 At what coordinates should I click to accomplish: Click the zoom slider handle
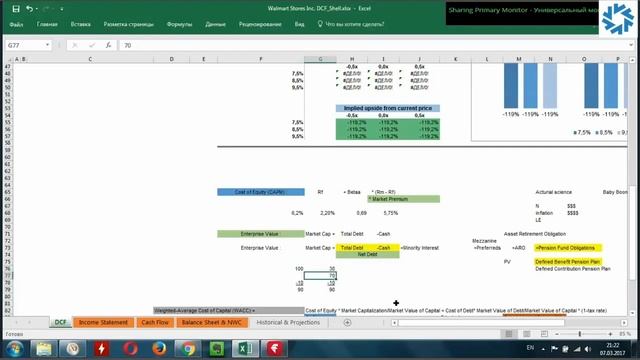580,334
